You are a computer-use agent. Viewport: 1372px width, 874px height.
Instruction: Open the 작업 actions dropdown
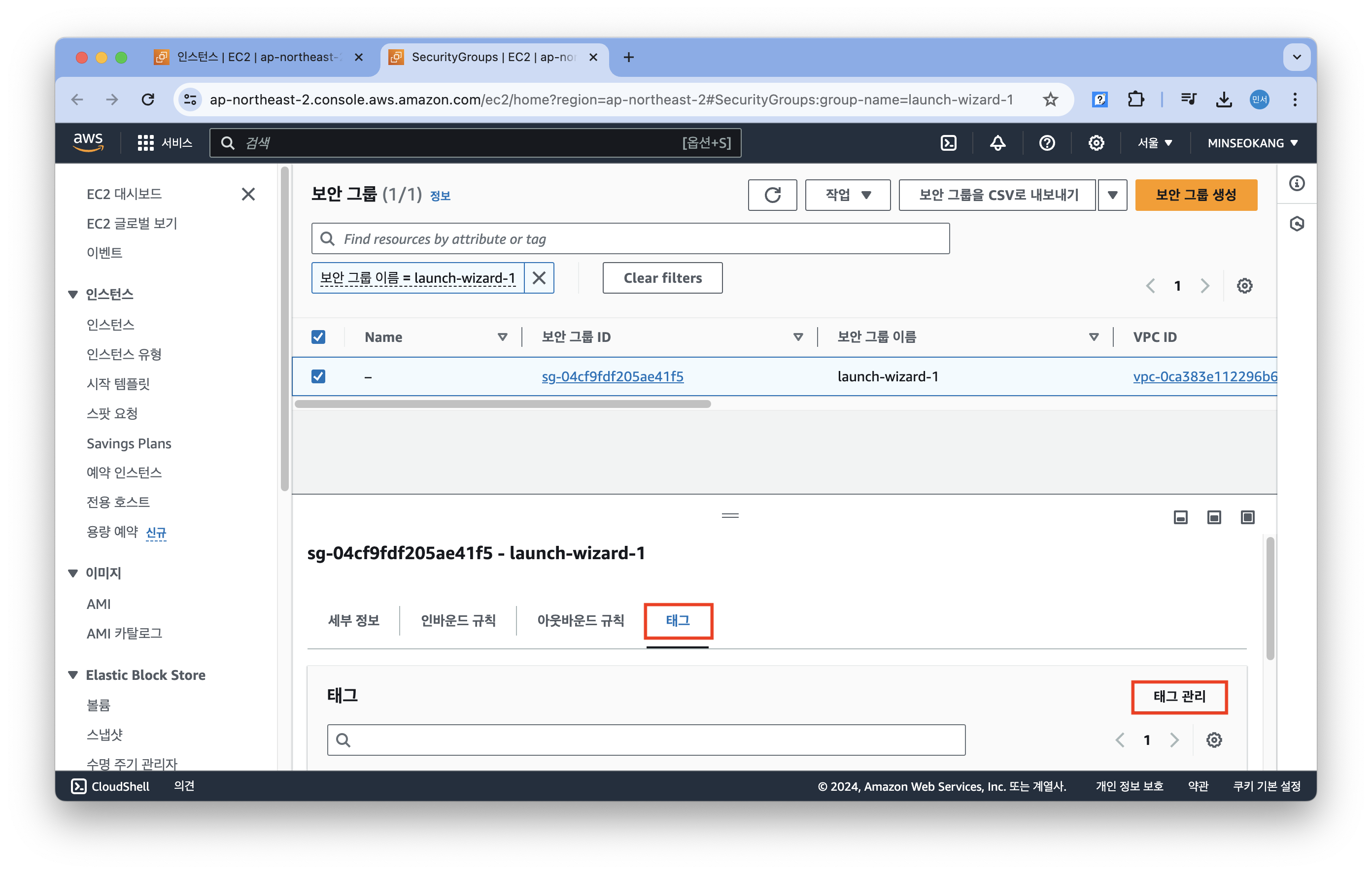pyautogui.click(x=847, y=195)
